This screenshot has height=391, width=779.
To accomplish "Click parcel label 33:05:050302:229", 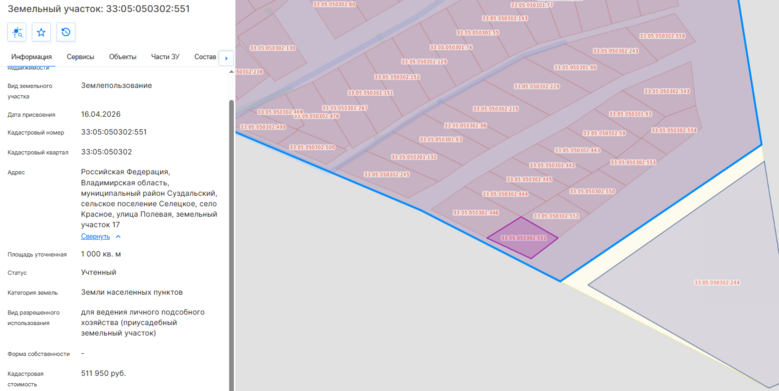I will [x=537, y=86].
